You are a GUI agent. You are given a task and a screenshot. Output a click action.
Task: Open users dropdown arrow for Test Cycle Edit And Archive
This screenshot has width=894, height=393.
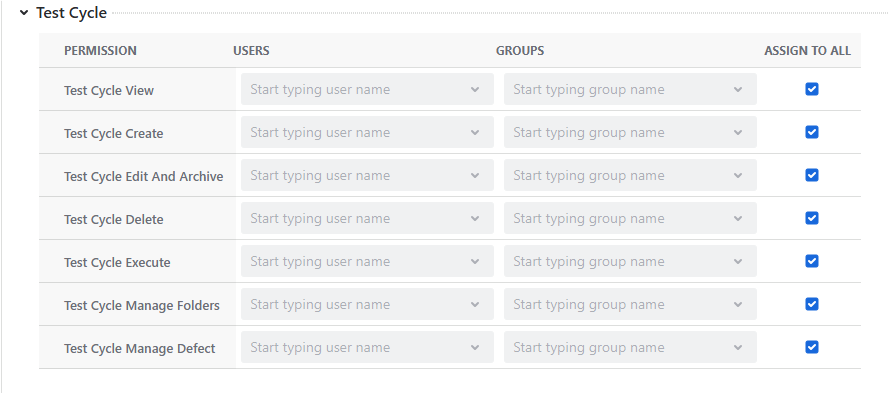pos(475,176)
